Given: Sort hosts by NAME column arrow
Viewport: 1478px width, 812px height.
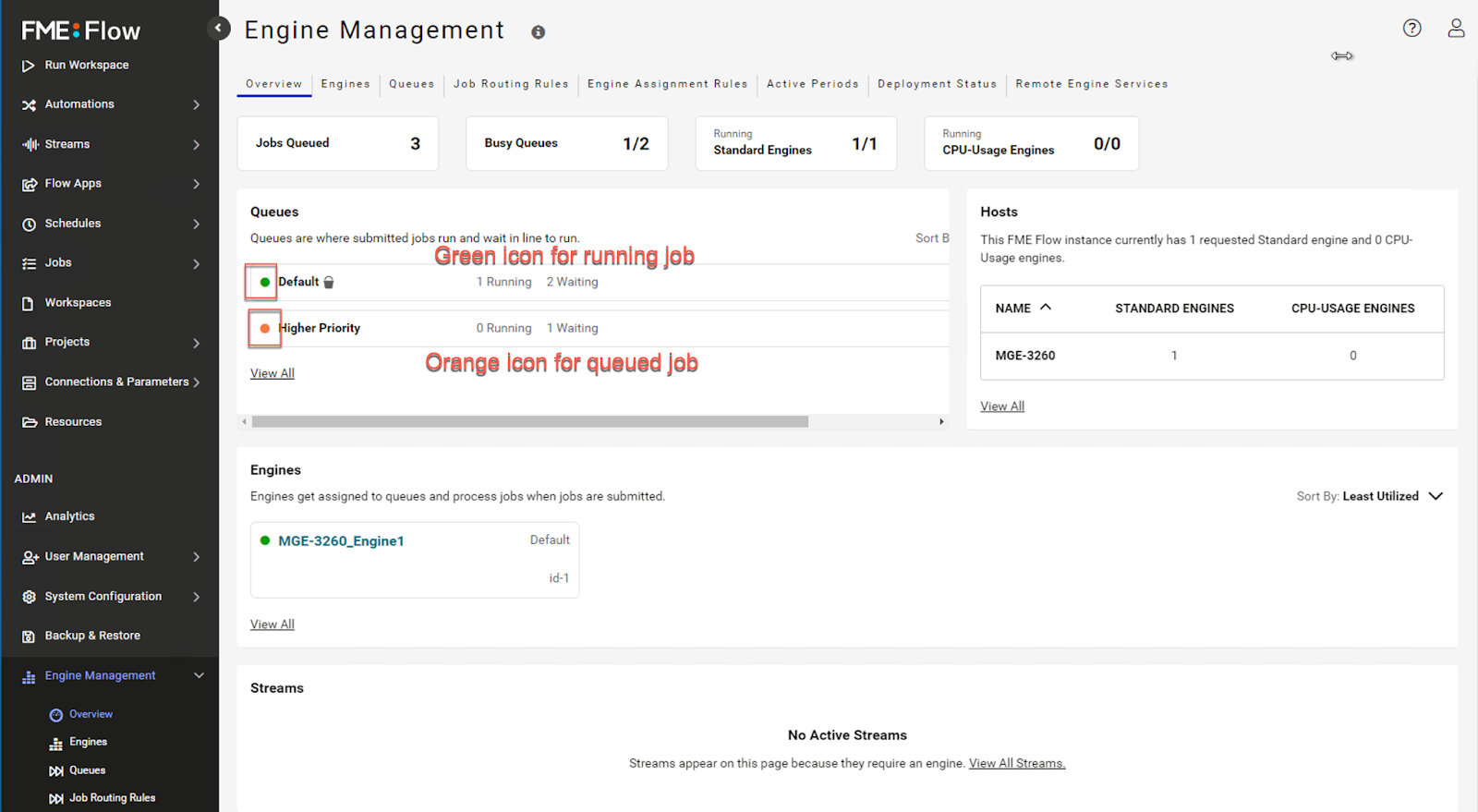Looking at the screenshot, I should 1046,308.
